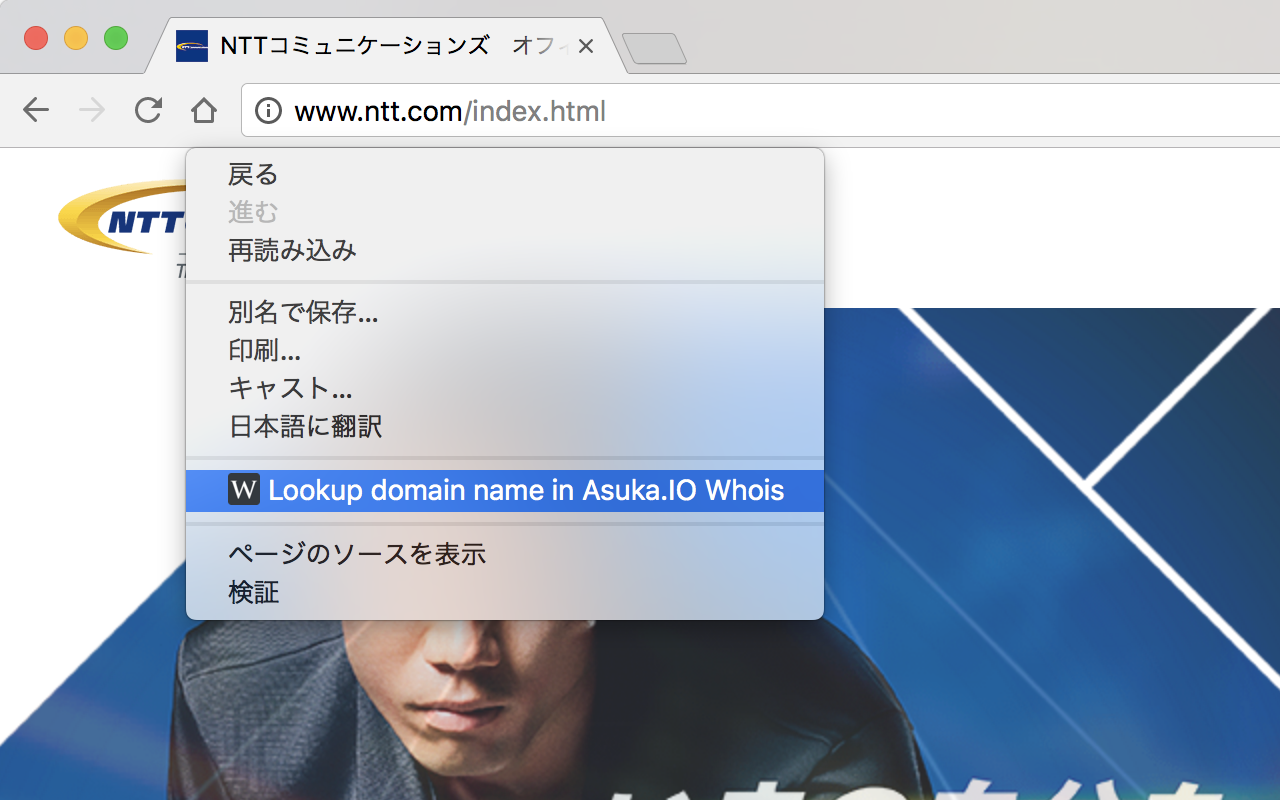Screen dimensions: 1280x800
Task: Click the NTT favicon on the browser tab
Action: 192,45
